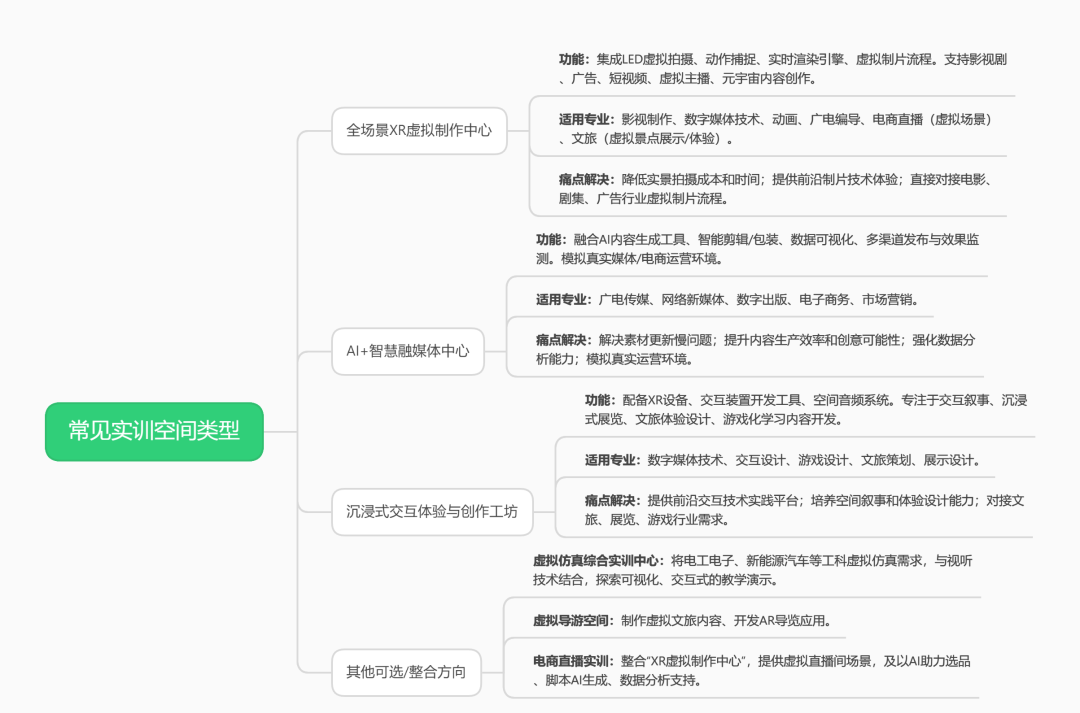Click 适用专业 text listing 交互设计

point(782,460)
